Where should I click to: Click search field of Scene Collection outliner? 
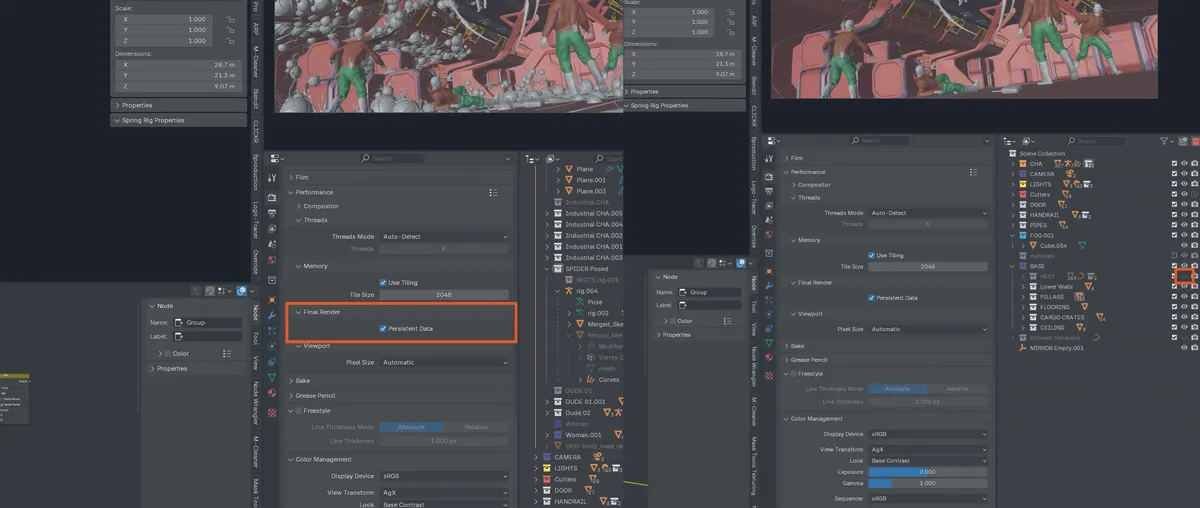coord(1098,141)
